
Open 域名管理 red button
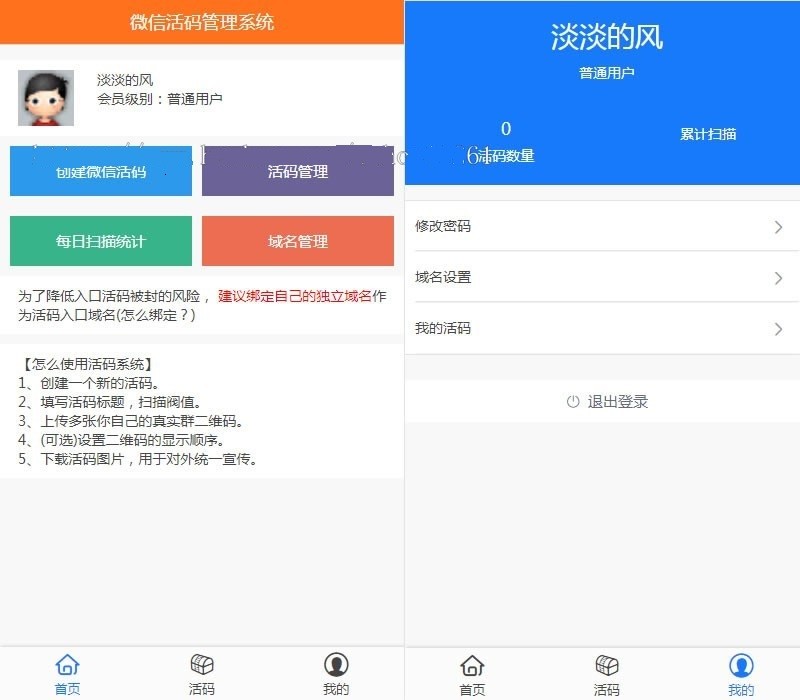298,241
